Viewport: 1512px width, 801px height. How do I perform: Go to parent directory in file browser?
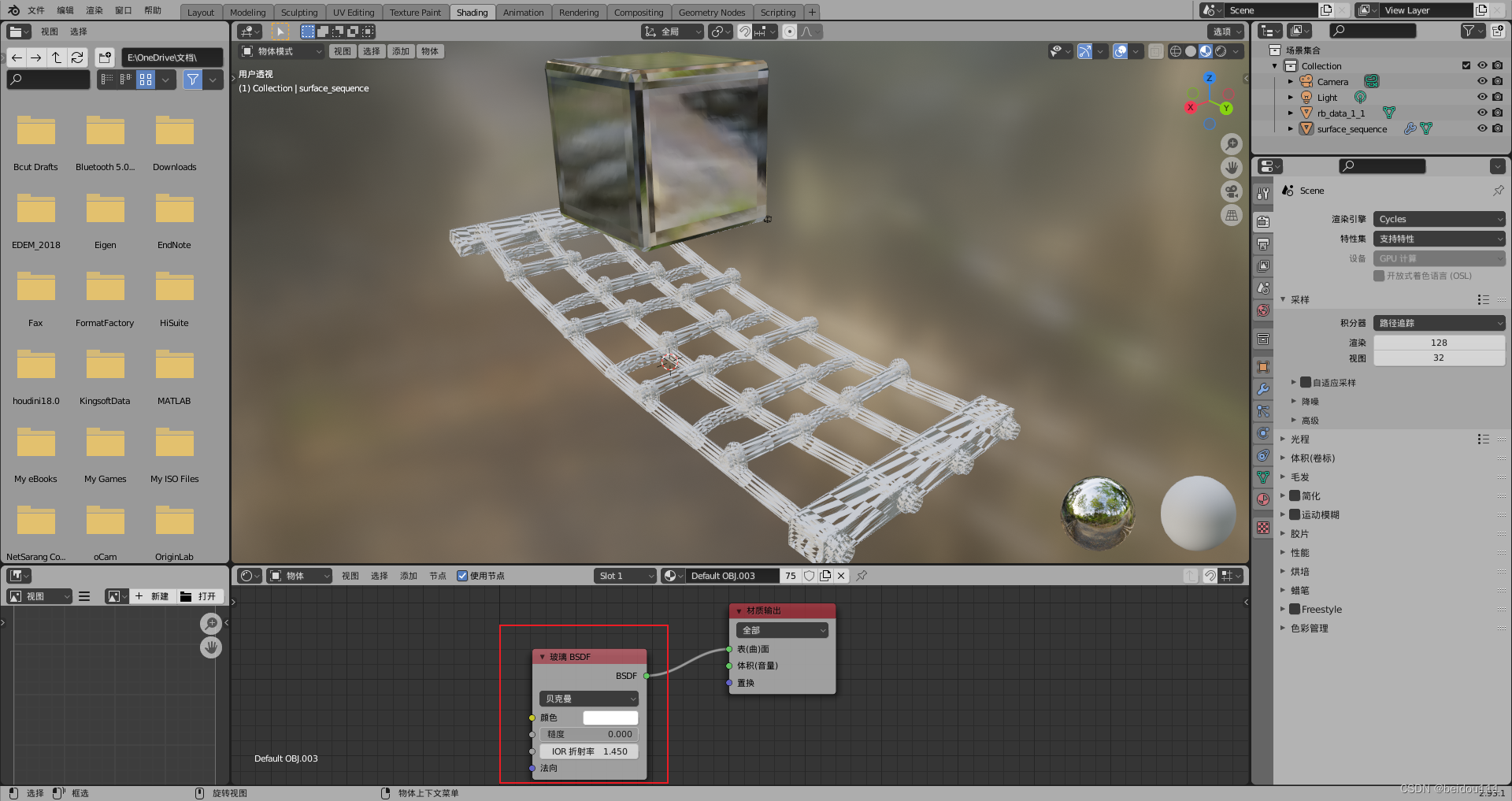coord(57,57)
